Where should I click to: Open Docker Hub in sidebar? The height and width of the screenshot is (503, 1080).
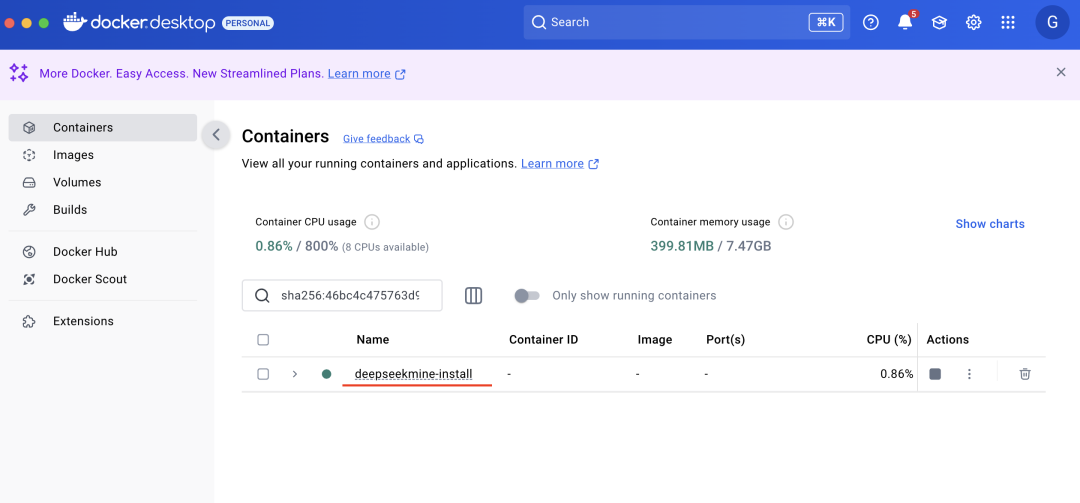tap(103, 252)
